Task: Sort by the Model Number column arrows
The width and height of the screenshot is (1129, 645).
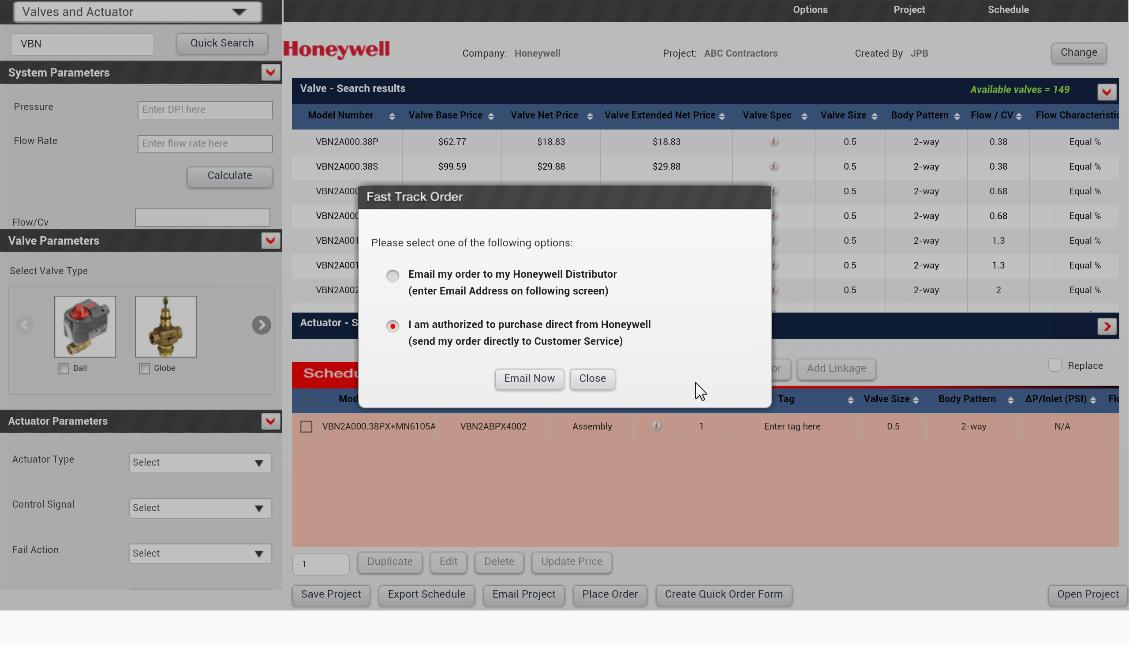Action: point(392,116)
